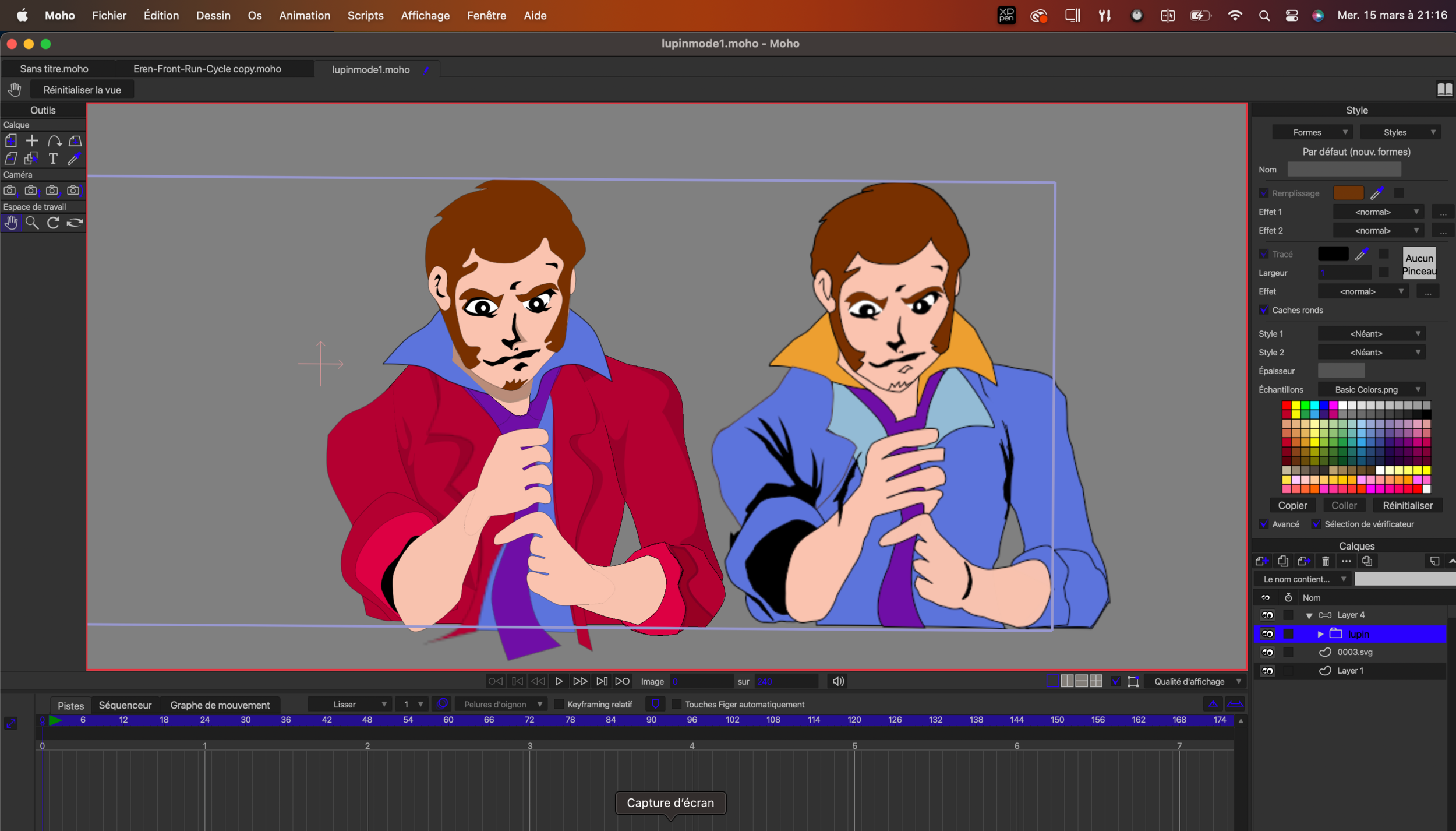Viewport: 1456px width, 831px height.
Task: Open the Animation menu
Action: pos(305,16)
